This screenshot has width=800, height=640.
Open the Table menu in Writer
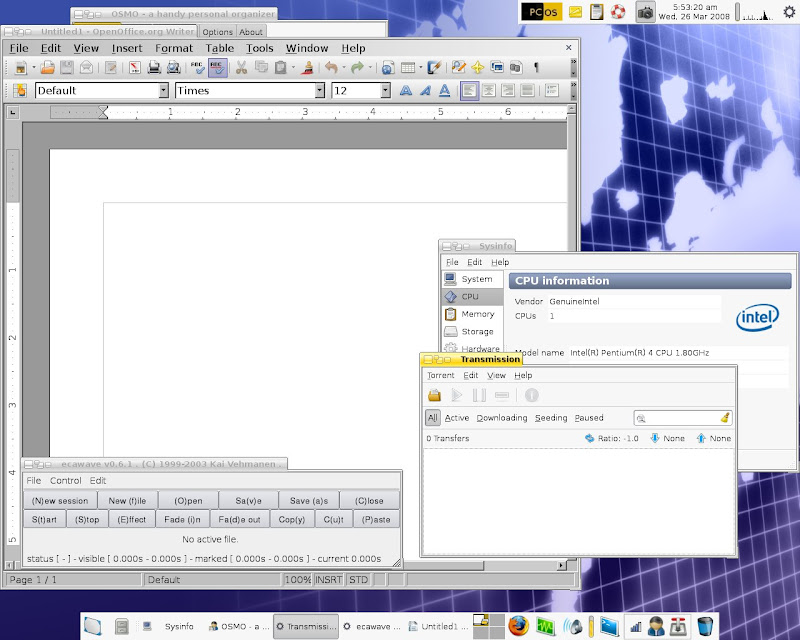point(219,48)
